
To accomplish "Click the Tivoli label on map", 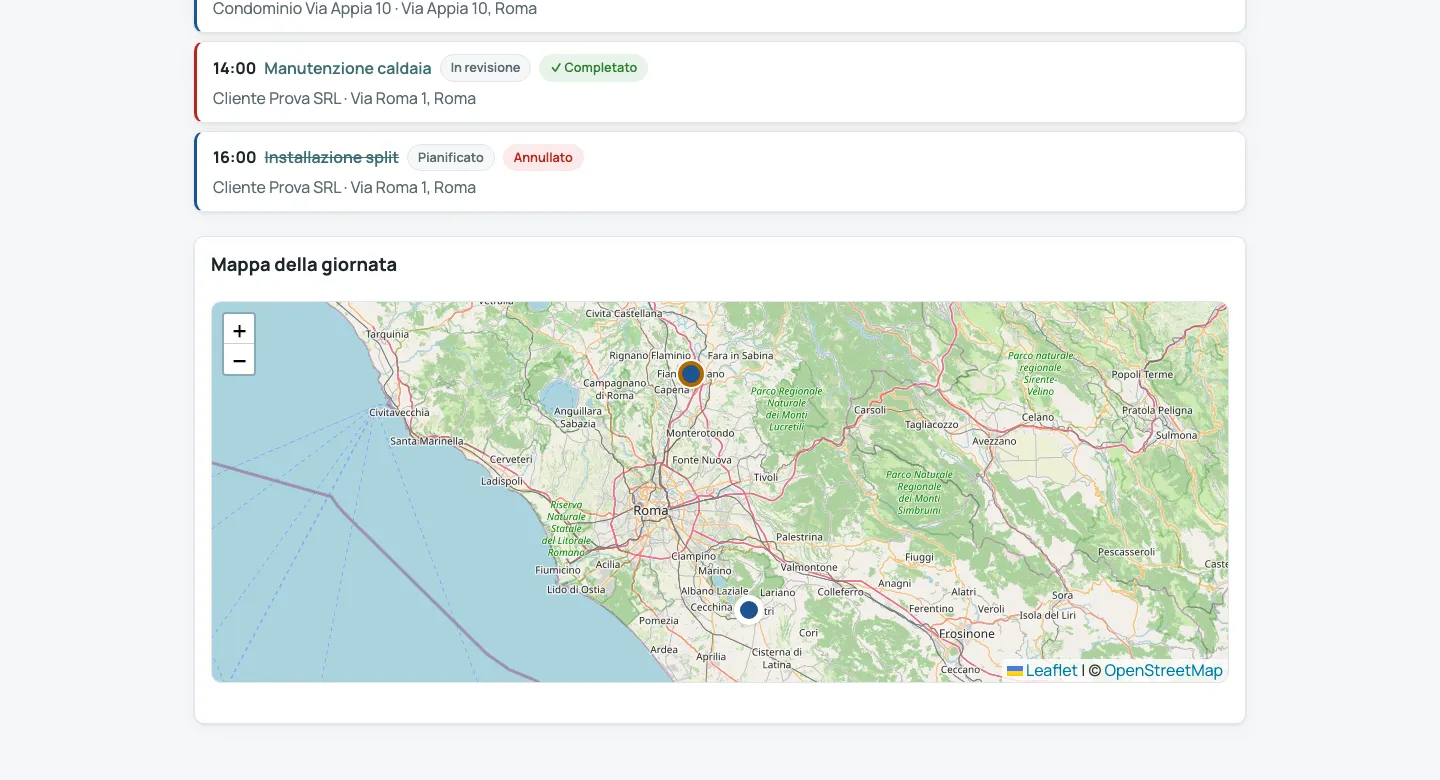I will [766, 477].
